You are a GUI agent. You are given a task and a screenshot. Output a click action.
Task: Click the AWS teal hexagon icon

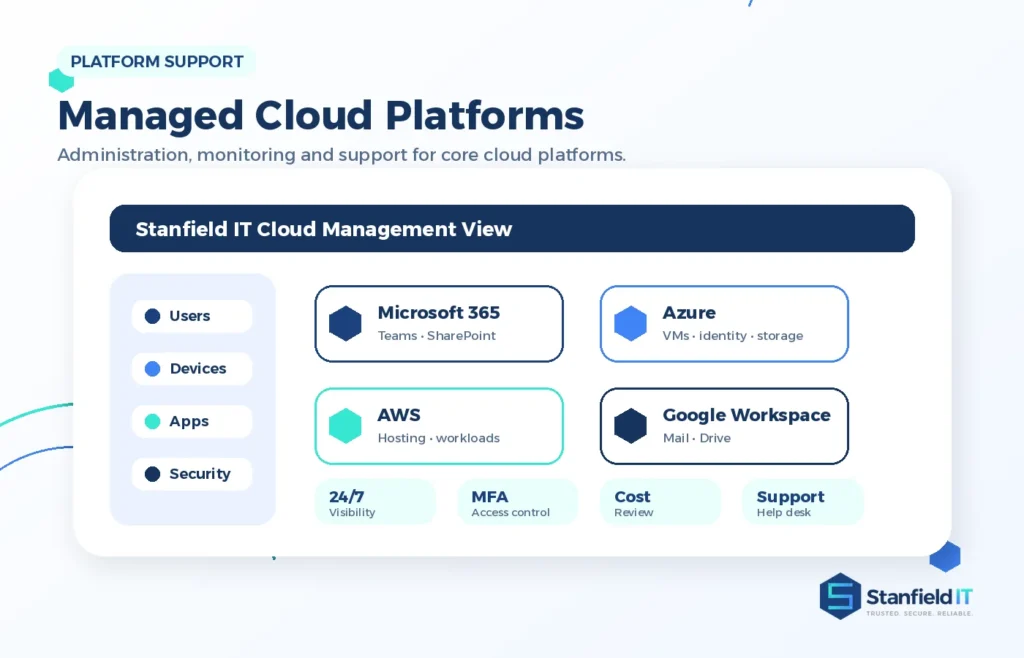click(x=345, y=426)
